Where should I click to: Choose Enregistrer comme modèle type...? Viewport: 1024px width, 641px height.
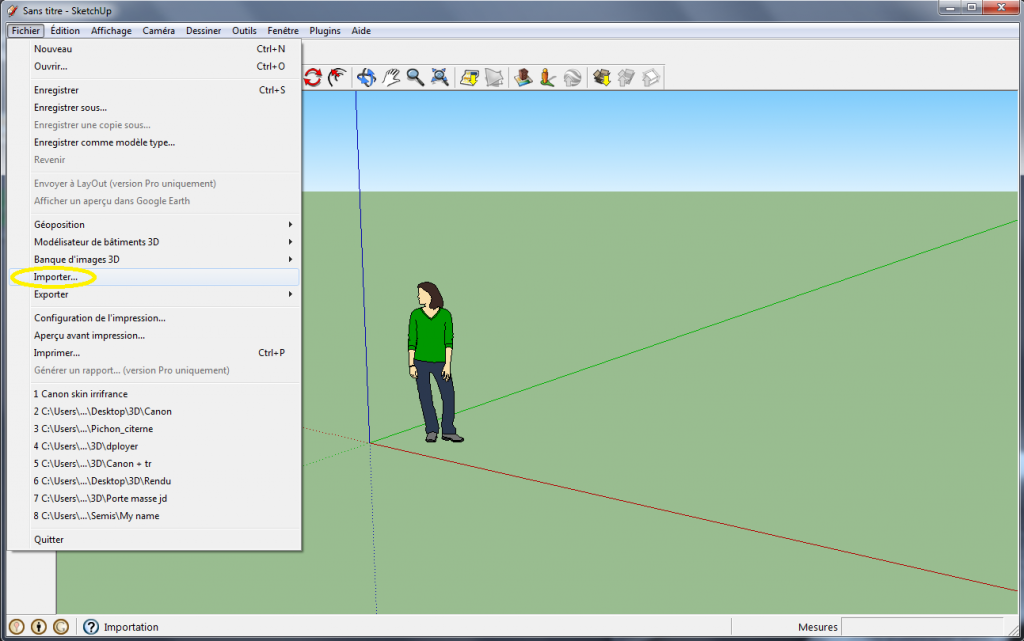(x=154, y=142)
